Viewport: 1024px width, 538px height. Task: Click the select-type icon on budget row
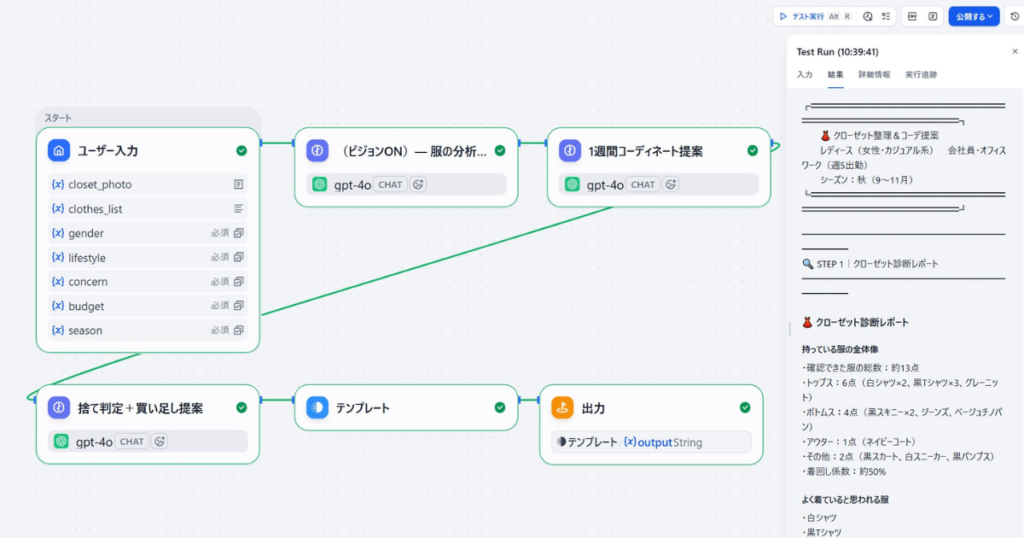[x=238, y=306]
